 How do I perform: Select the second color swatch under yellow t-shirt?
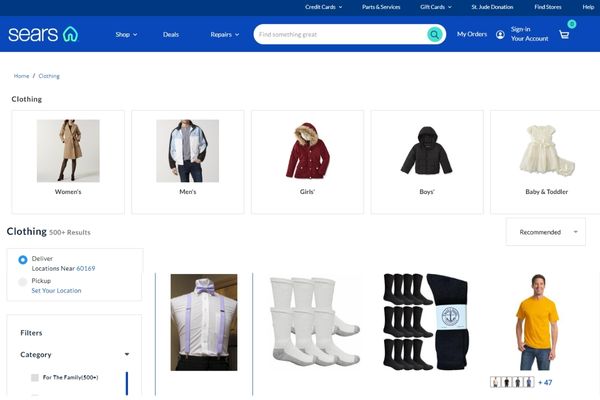[x=507, y=382]
